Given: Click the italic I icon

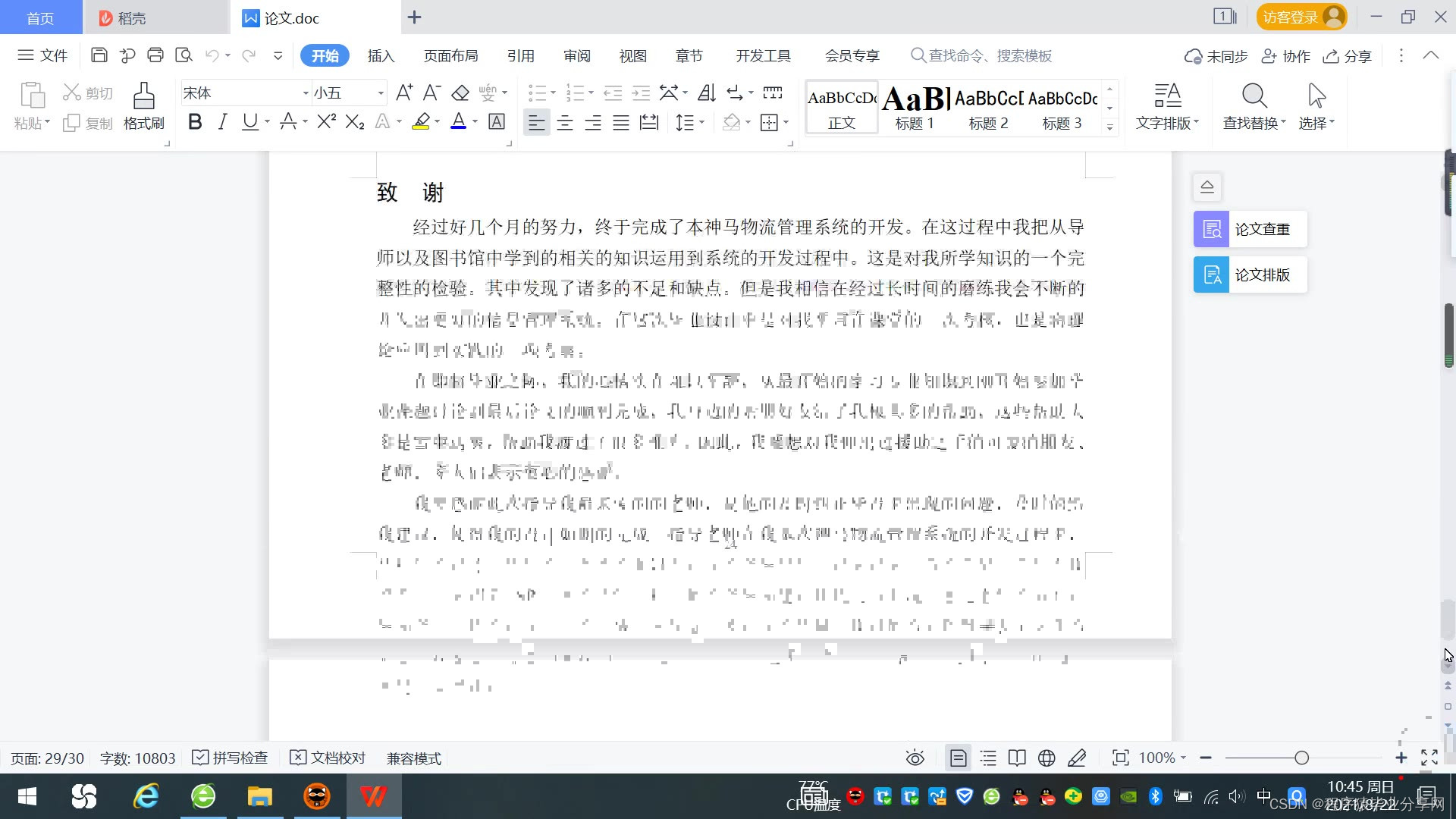Looking at the screenshot, I should [x=222, y=122].
